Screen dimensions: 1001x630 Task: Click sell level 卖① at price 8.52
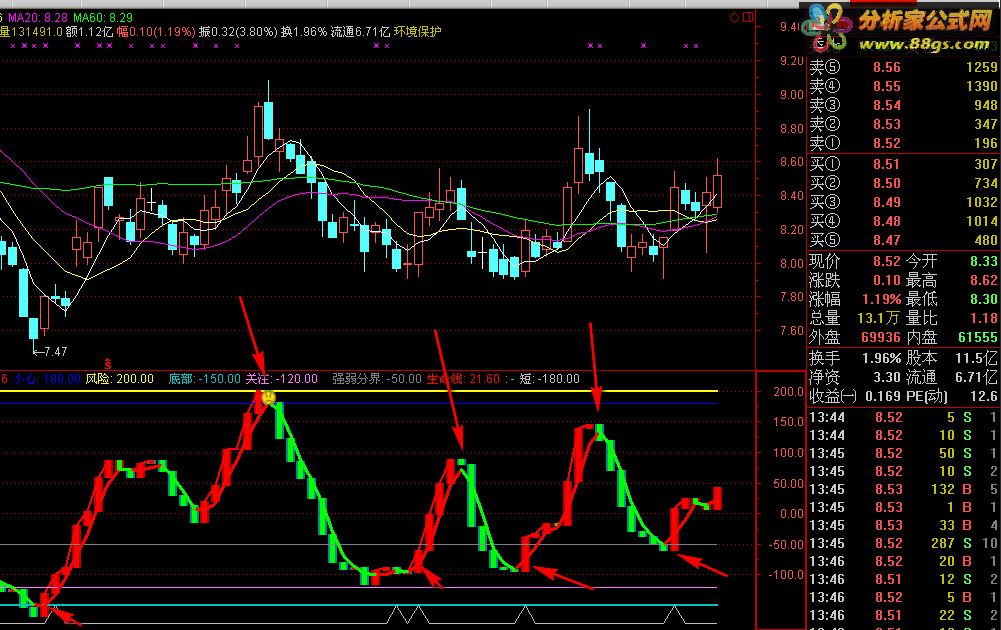(x=903, y=144)
